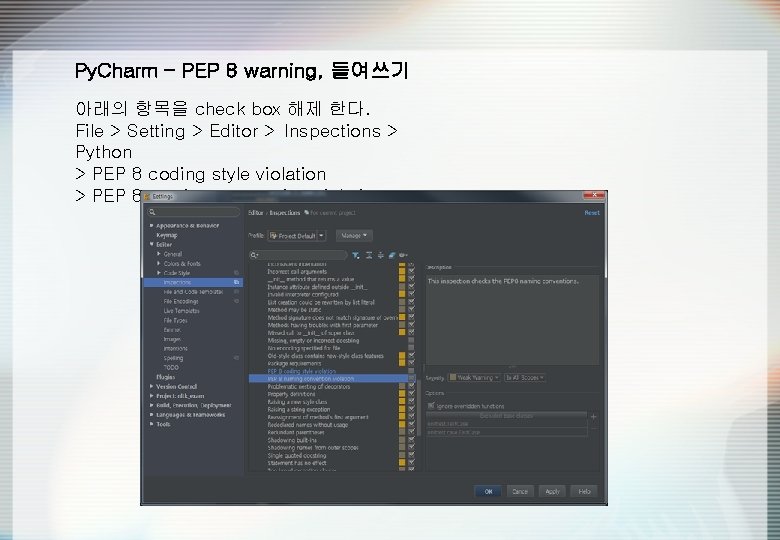Click the per-project icon on Inspections row
Image resolution: width=780 pixels, height=540 pixels.
[x=236, y=282]
